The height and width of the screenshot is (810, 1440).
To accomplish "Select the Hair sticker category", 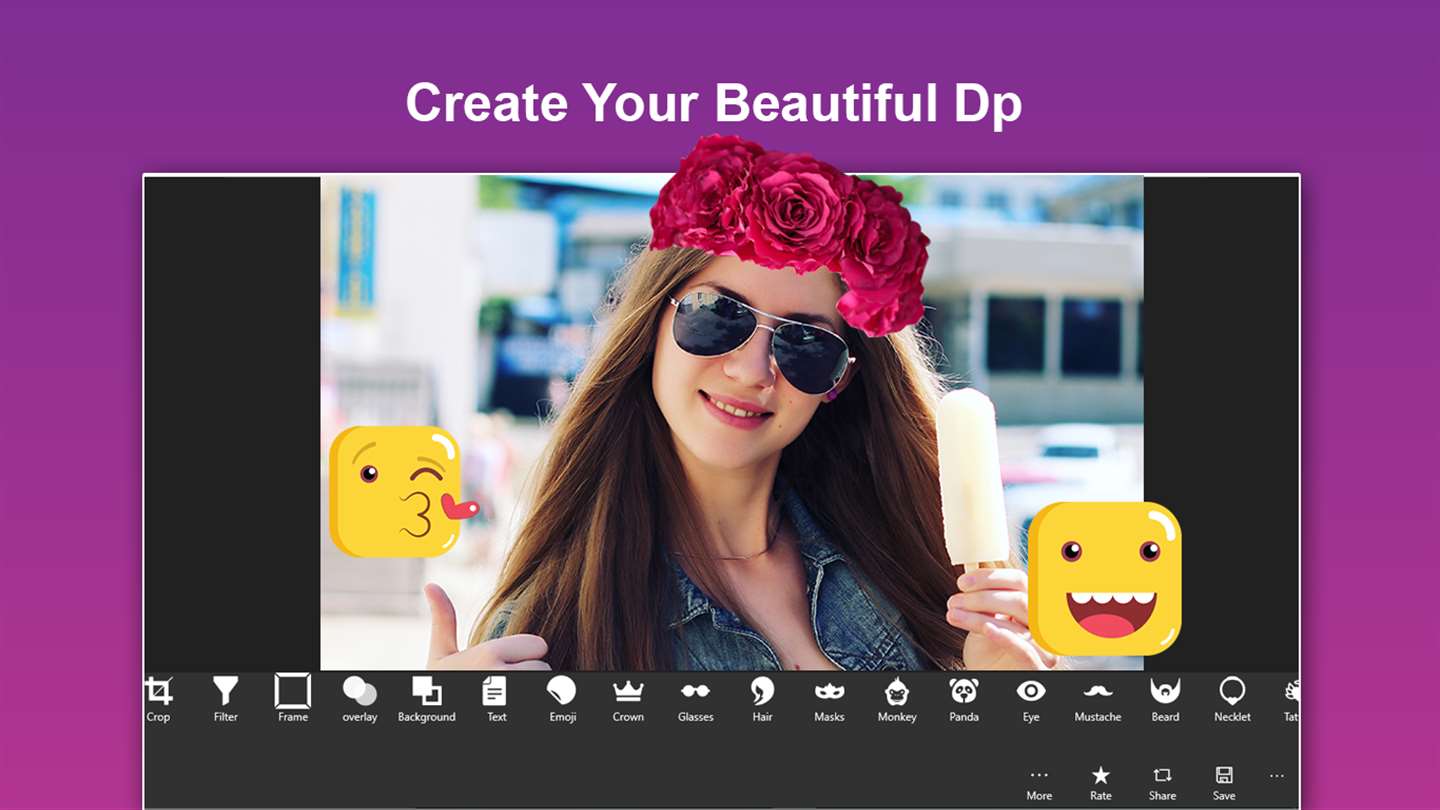I will tap(763, 699).
